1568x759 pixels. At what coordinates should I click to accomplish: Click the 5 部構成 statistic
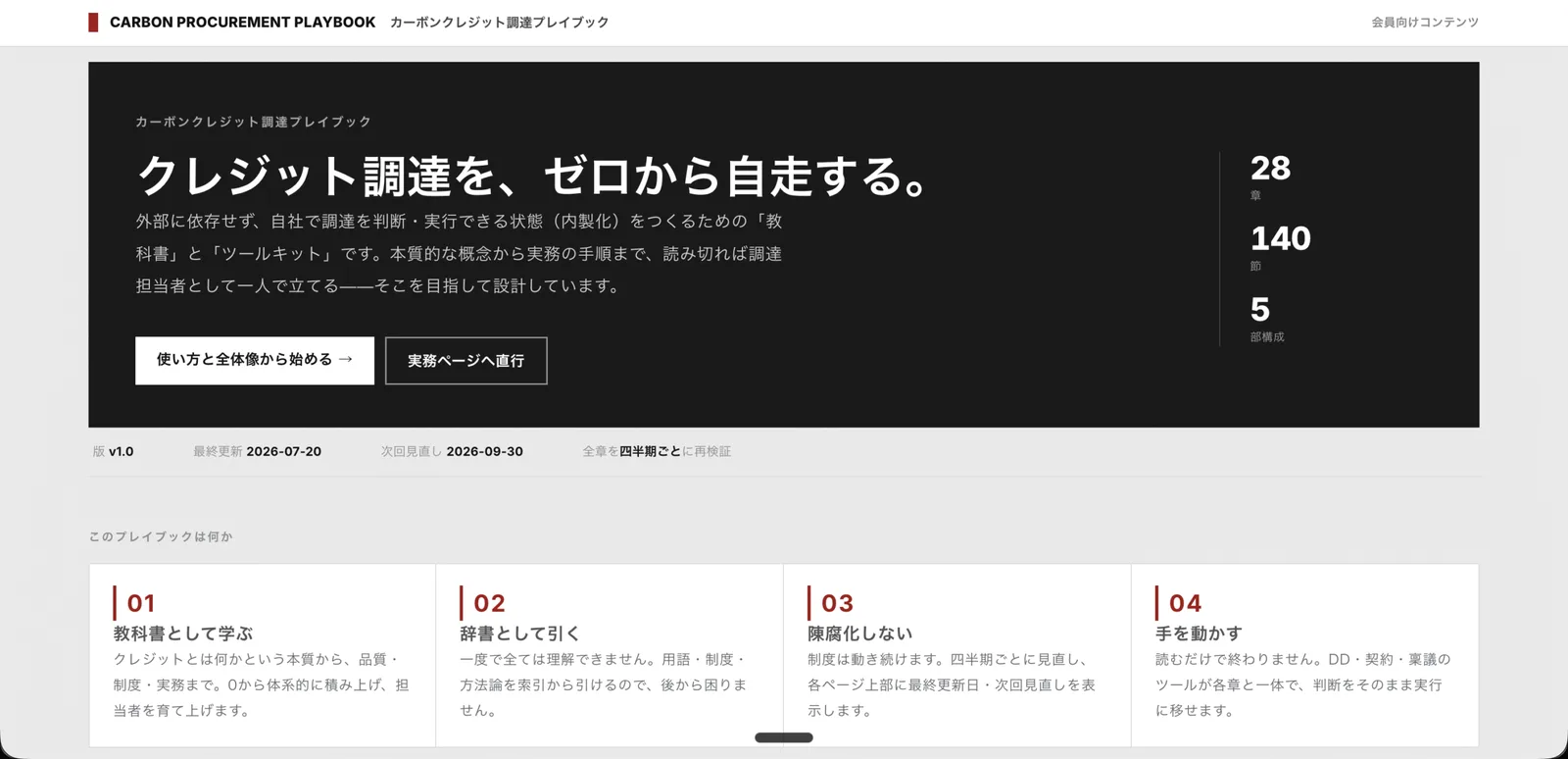[x=1267, y=319]
